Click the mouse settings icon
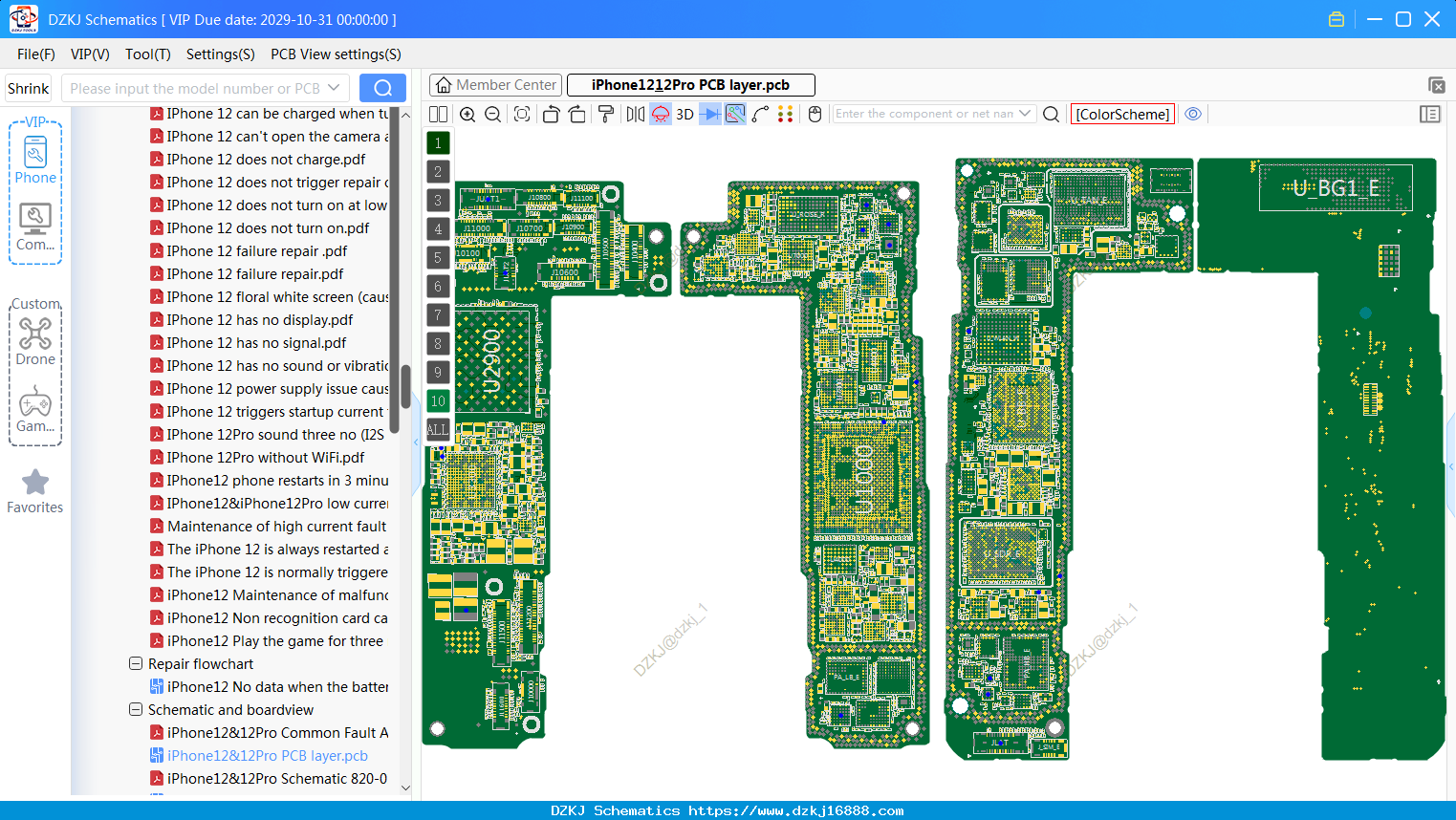Screen dimensions: 1456x820 815,114
